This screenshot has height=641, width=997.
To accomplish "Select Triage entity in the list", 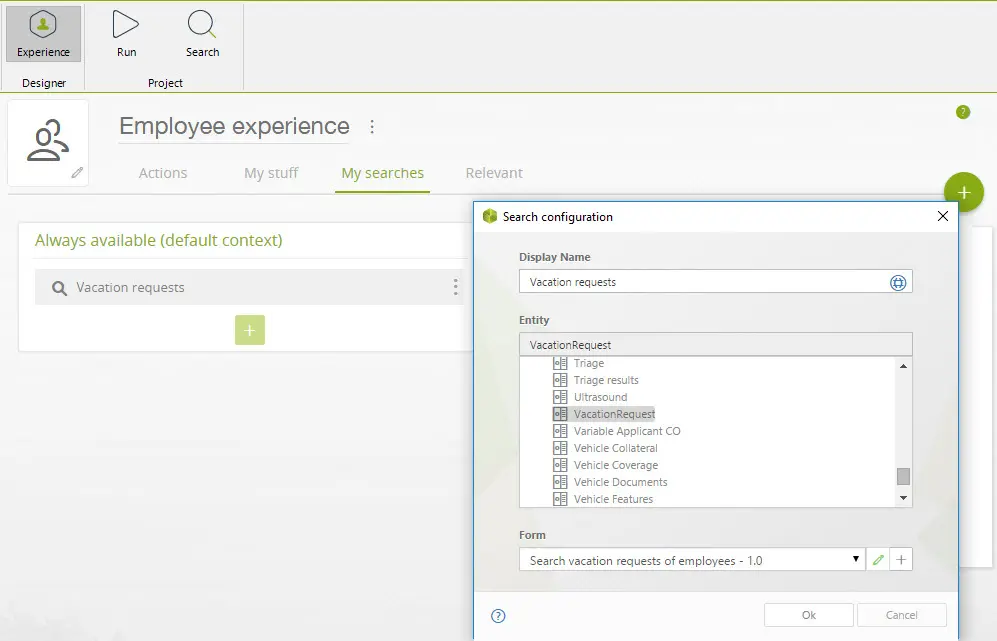I will (x=589, y=363).
